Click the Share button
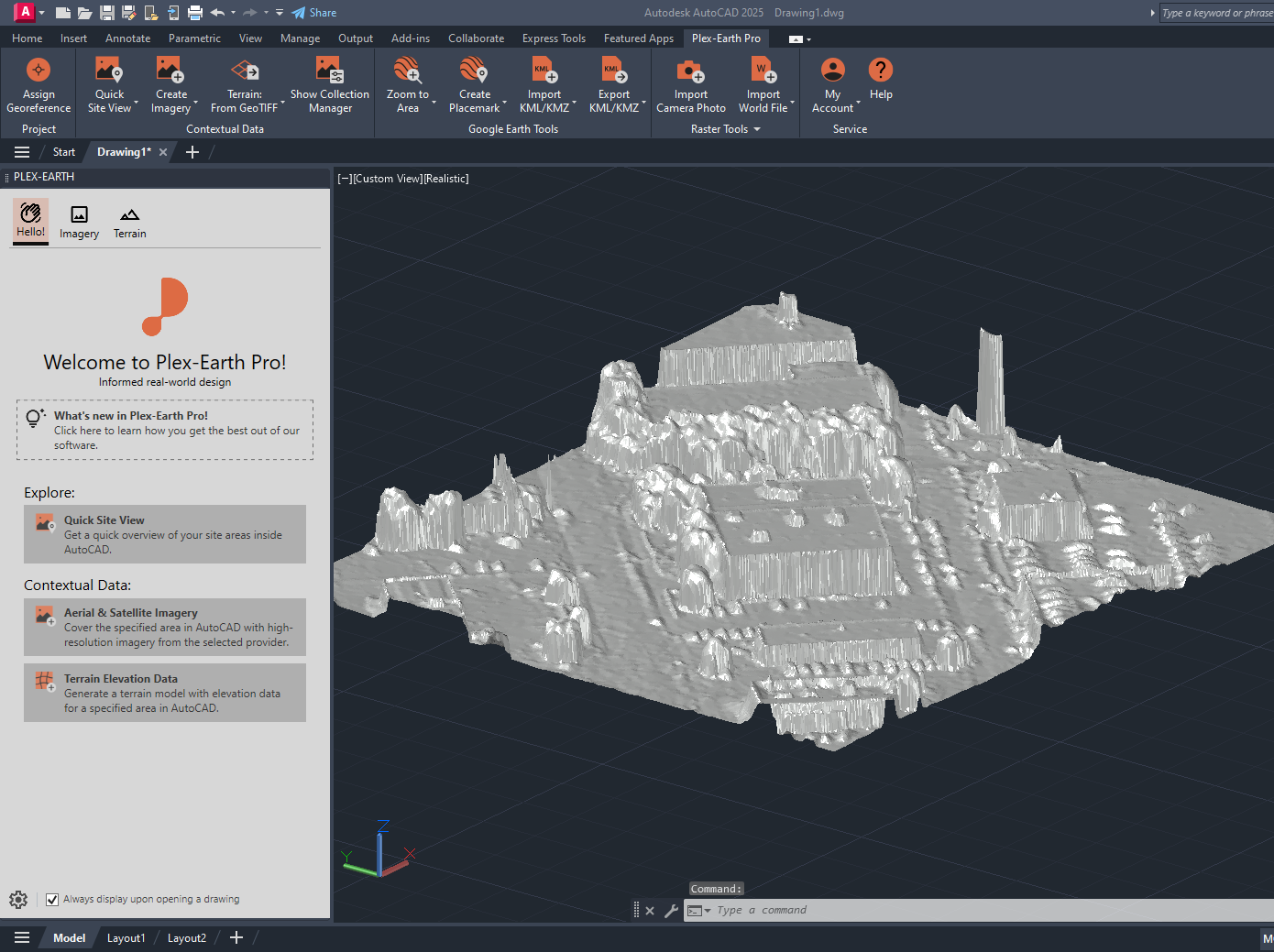This screenshot has width=1274, height=952. (314, 13)
